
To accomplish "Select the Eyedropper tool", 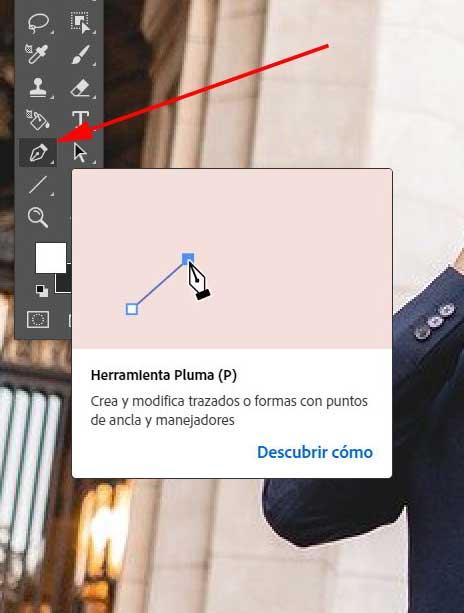I will click(x=37, y=54).
